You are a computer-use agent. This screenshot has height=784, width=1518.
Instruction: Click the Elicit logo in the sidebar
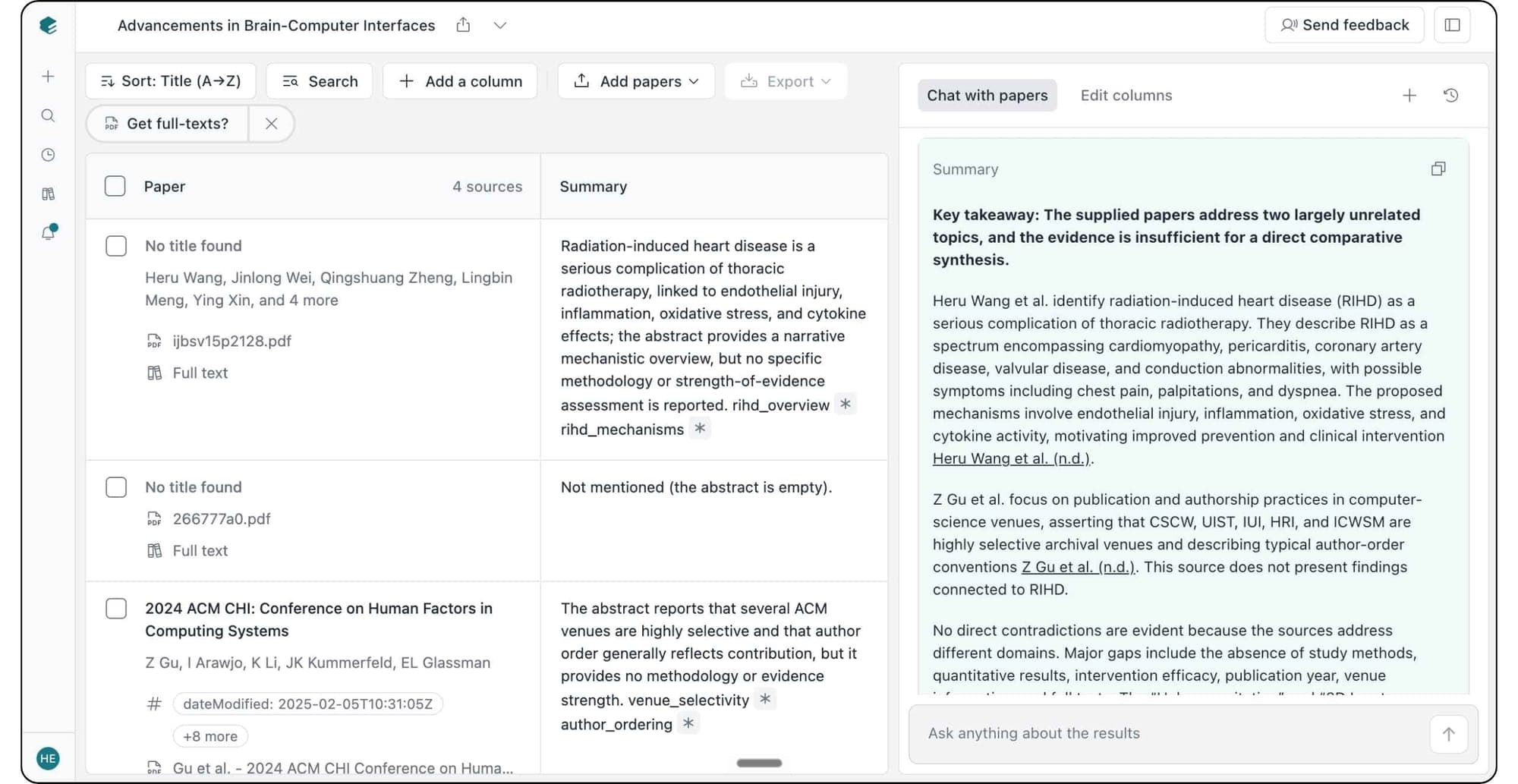[48, 25]
